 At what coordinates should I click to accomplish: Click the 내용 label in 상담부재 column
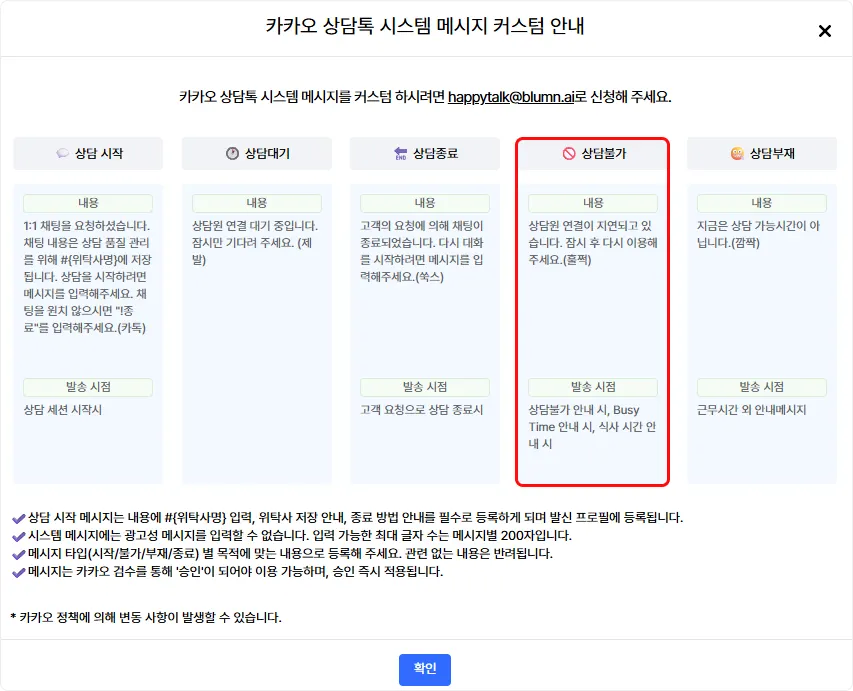click(762, 203)
